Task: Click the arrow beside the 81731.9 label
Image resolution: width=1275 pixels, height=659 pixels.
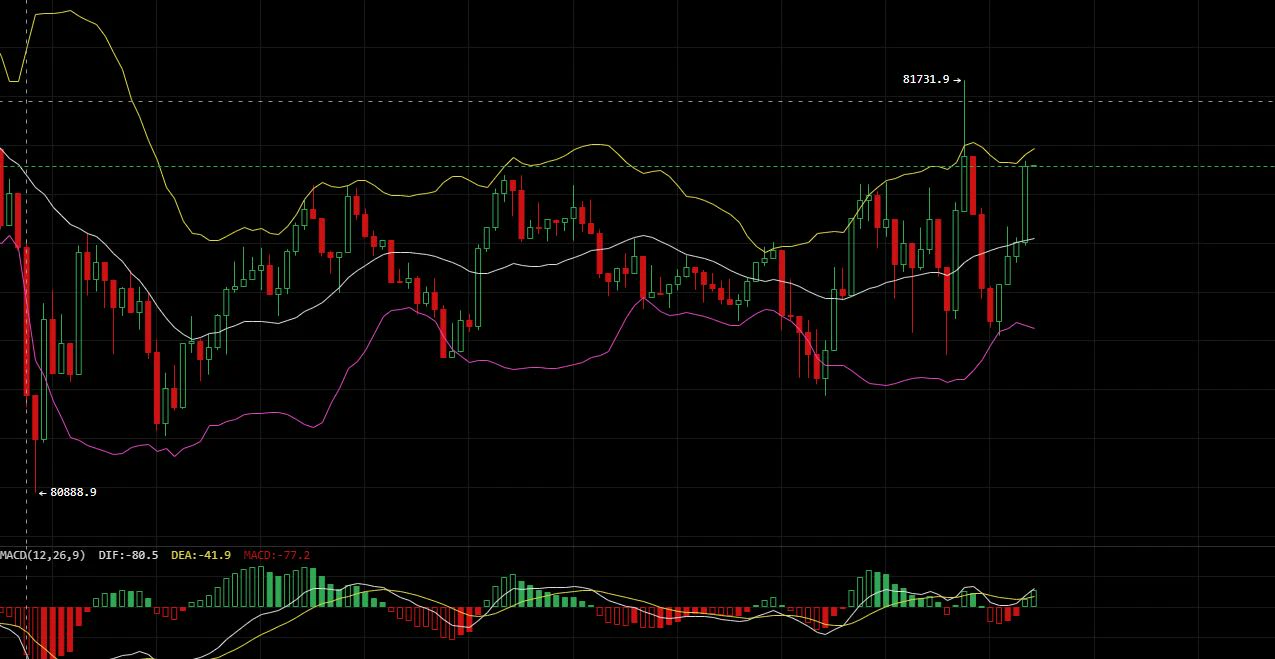Action: click(x=957, y=80)
